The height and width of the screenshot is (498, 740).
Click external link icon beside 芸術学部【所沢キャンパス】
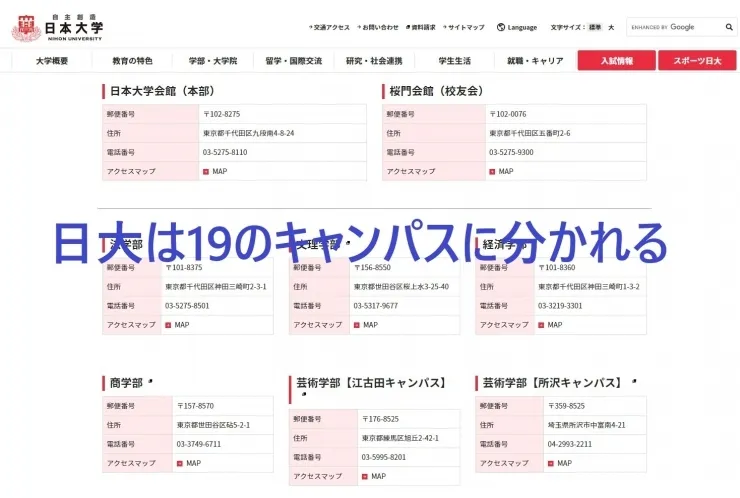634,380
